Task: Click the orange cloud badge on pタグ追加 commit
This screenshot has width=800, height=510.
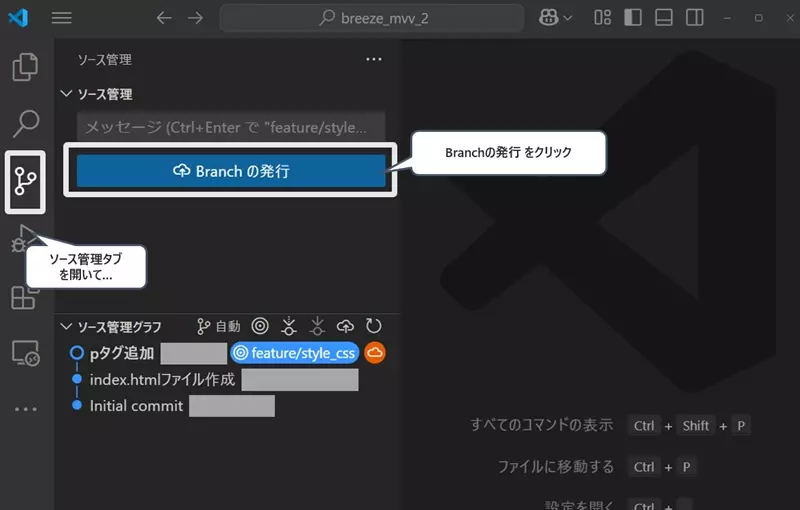Action: (375, 353)
